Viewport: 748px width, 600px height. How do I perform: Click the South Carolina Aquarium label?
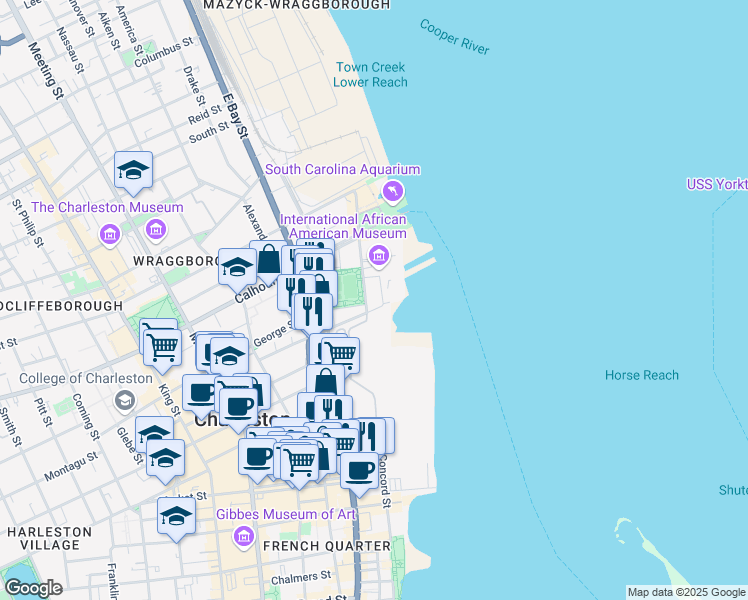point(343,169)
